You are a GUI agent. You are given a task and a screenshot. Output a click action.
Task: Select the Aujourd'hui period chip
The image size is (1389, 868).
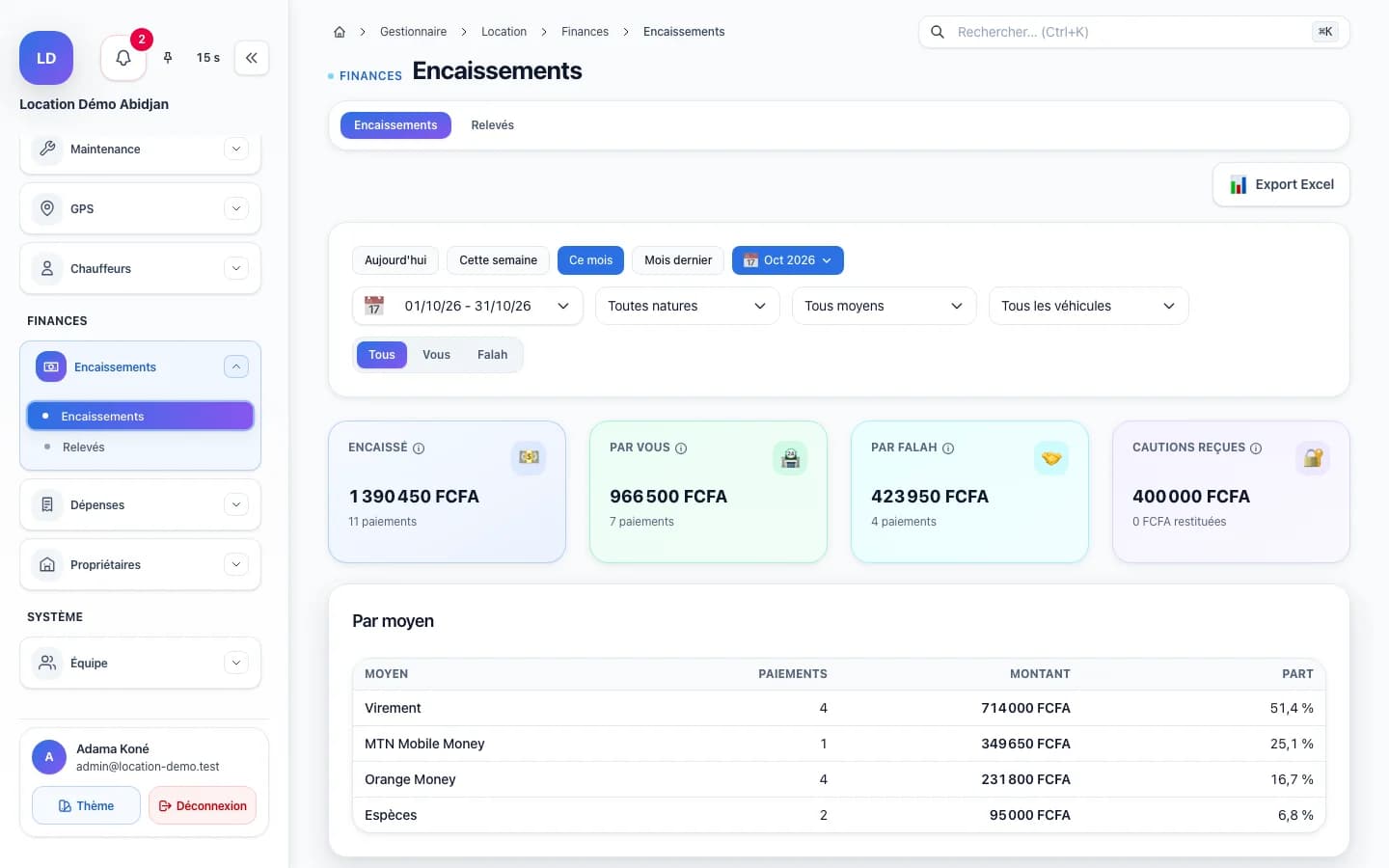tap(395, 260)
